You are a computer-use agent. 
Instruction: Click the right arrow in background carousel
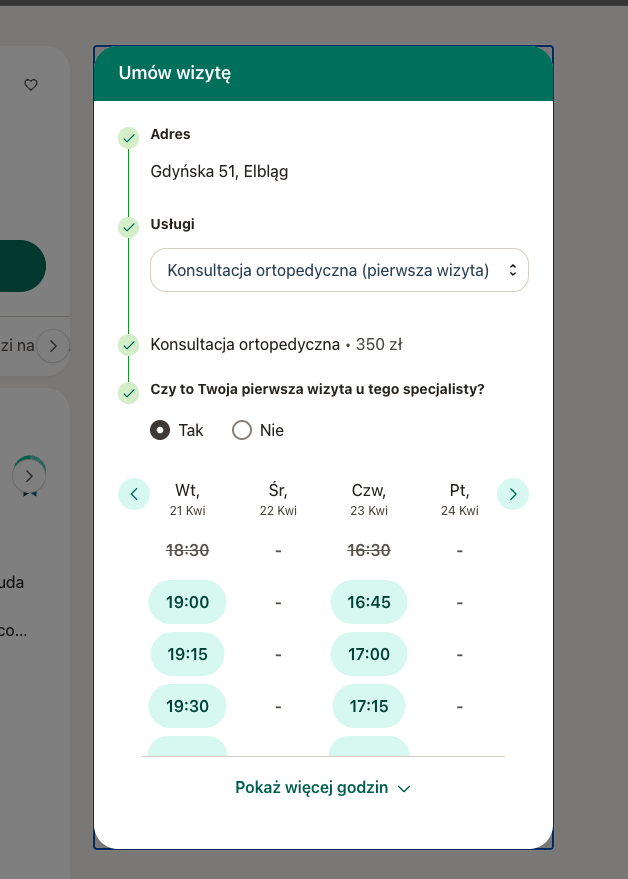pyautogui.click(x=53, y=346)
